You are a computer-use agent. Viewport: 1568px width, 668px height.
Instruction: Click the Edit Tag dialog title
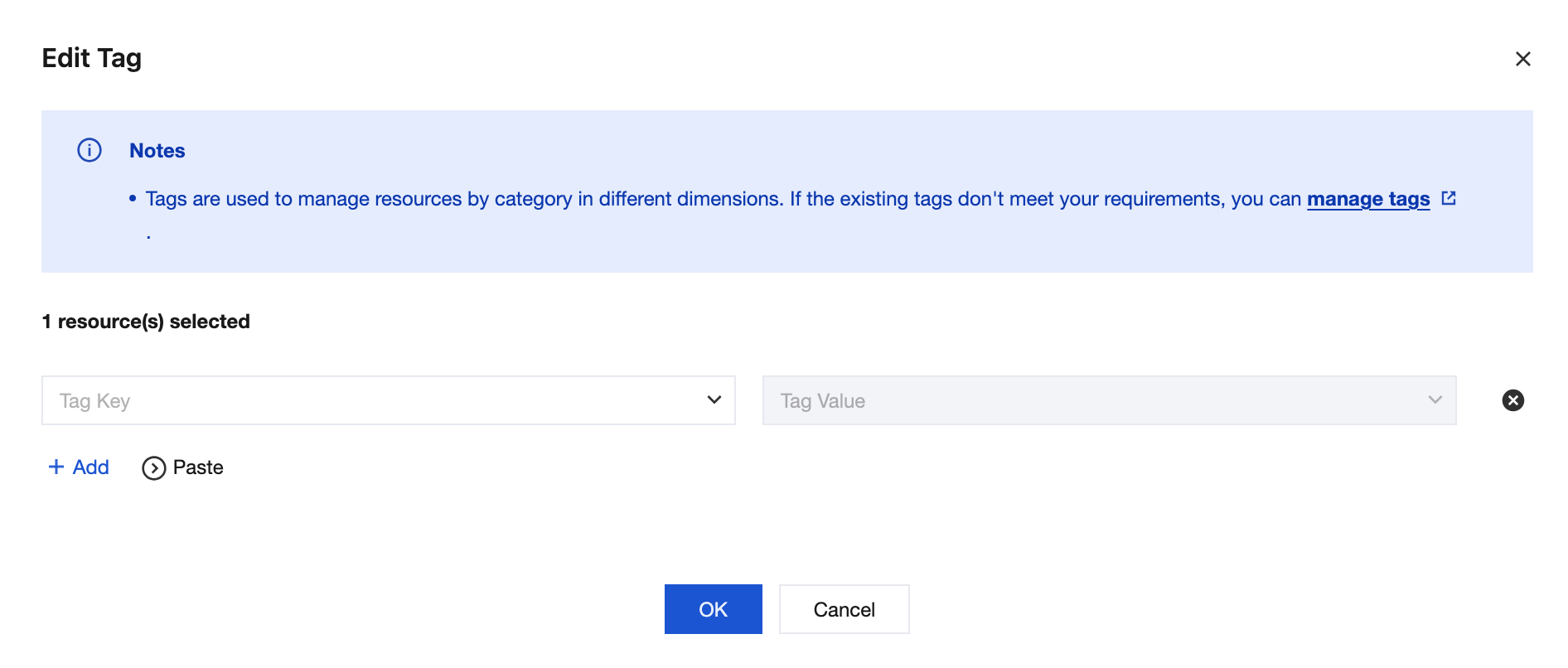[92, 58]
